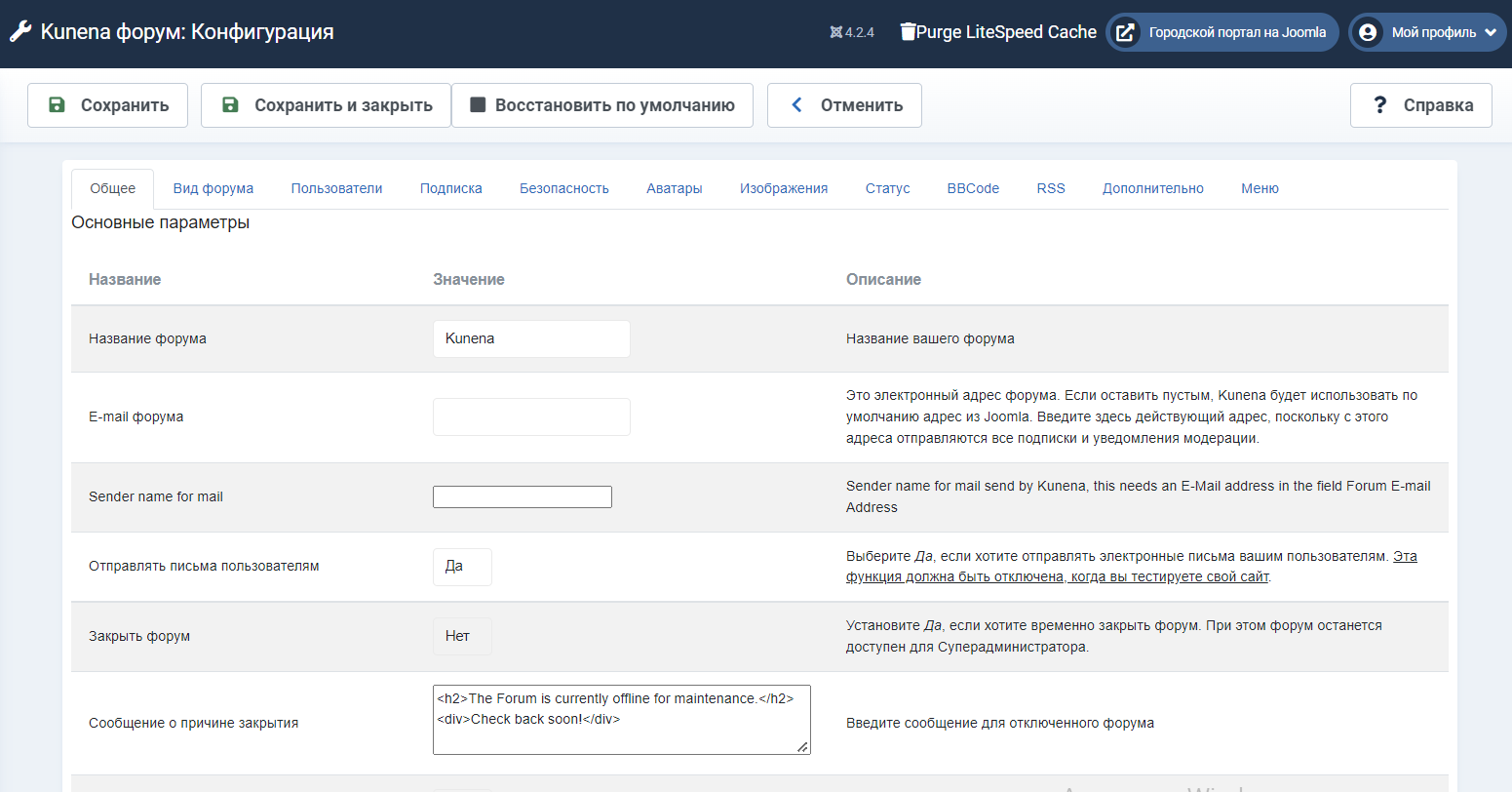The height and width of the screenshot is (792, 1512).
Task: Click the Название форума input field
Action: click(x=531, y=338)
